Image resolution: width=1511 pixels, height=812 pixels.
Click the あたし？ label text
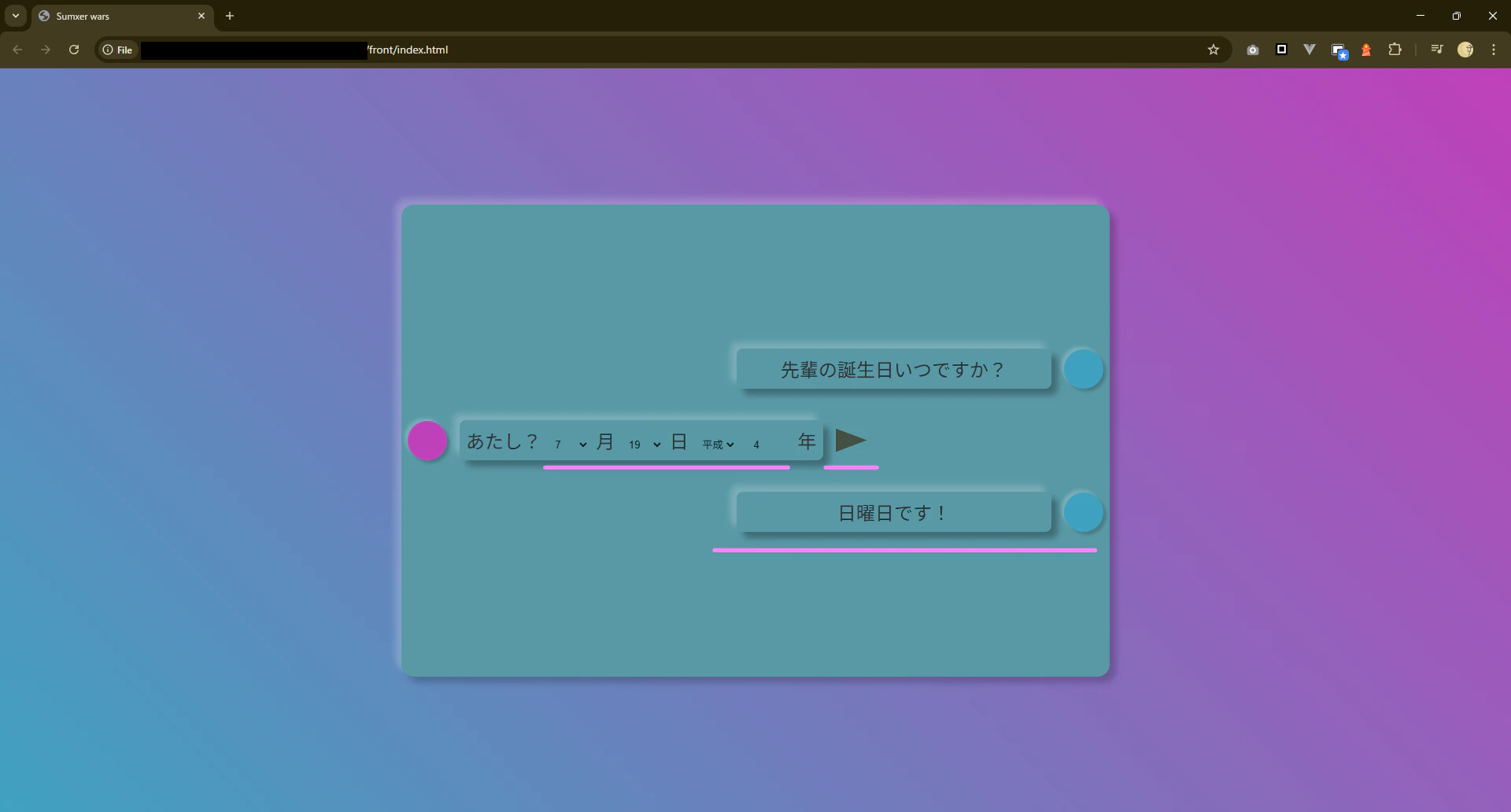503,441
